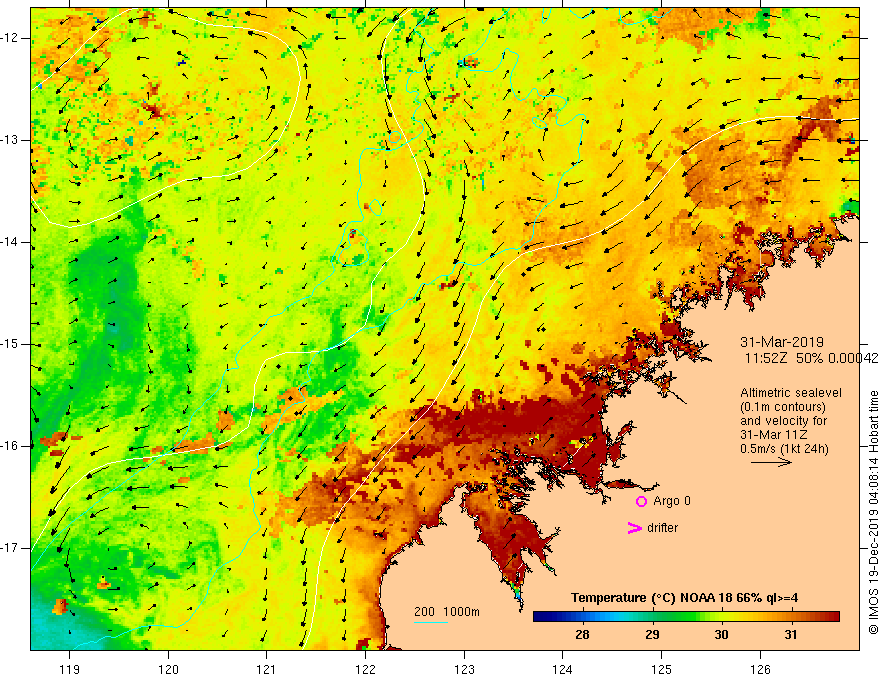
Task: Click the magenta drifter arrow symbol
Action: coord(634,528)
